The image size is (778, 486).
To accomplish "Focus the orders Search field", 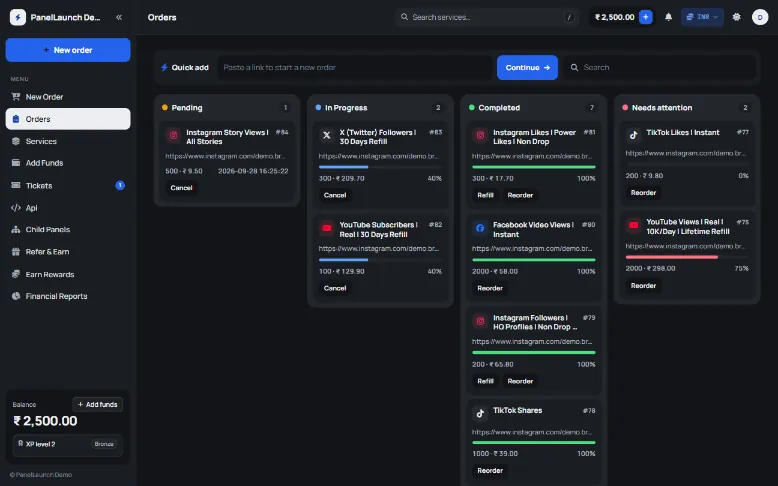I will click(660, 68).
